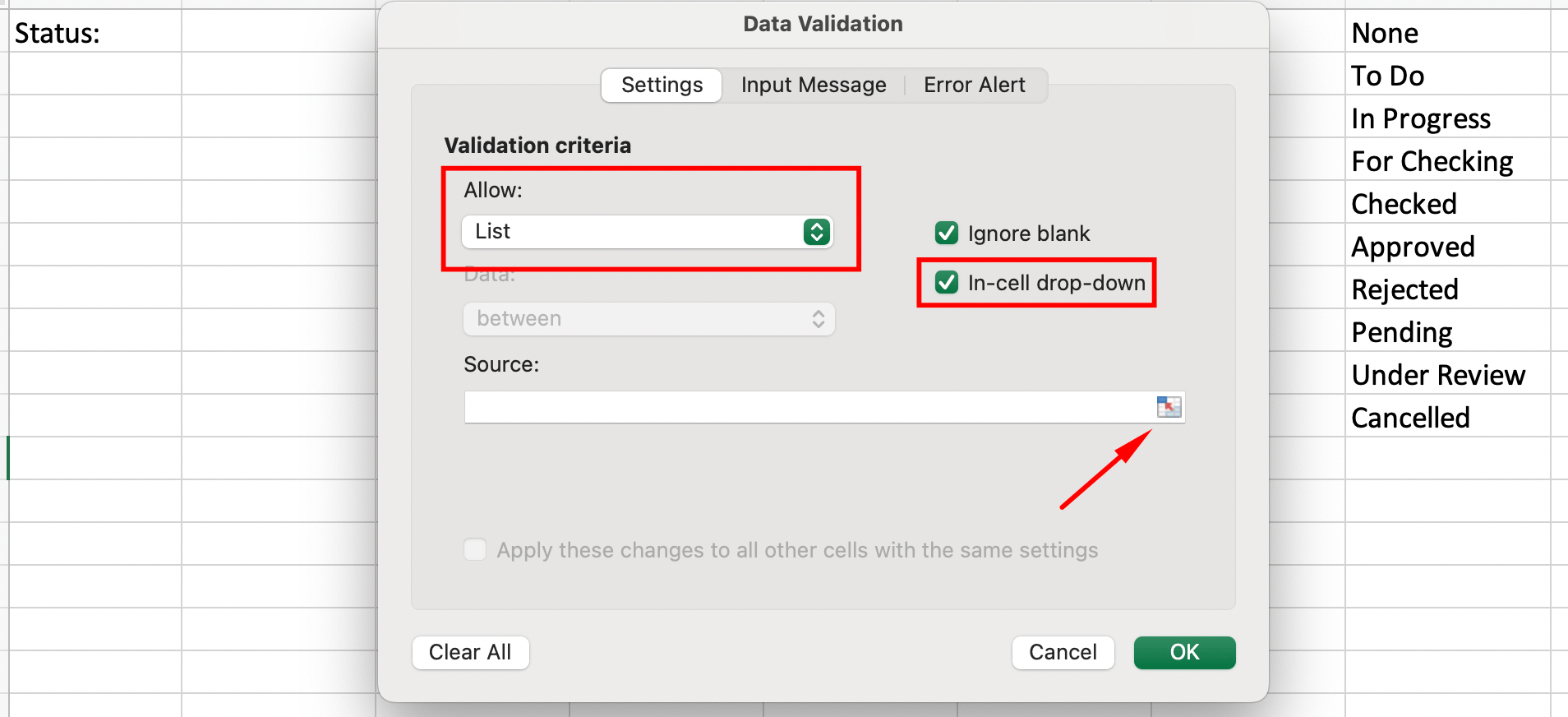Open the Error Alert tab
Screen dimensions: 1568x717
[974, 86]
